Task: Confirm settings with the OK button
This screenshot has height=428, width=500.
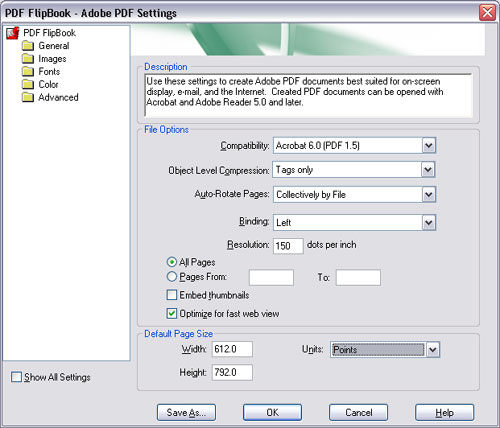Action: [x=272, y=413]
